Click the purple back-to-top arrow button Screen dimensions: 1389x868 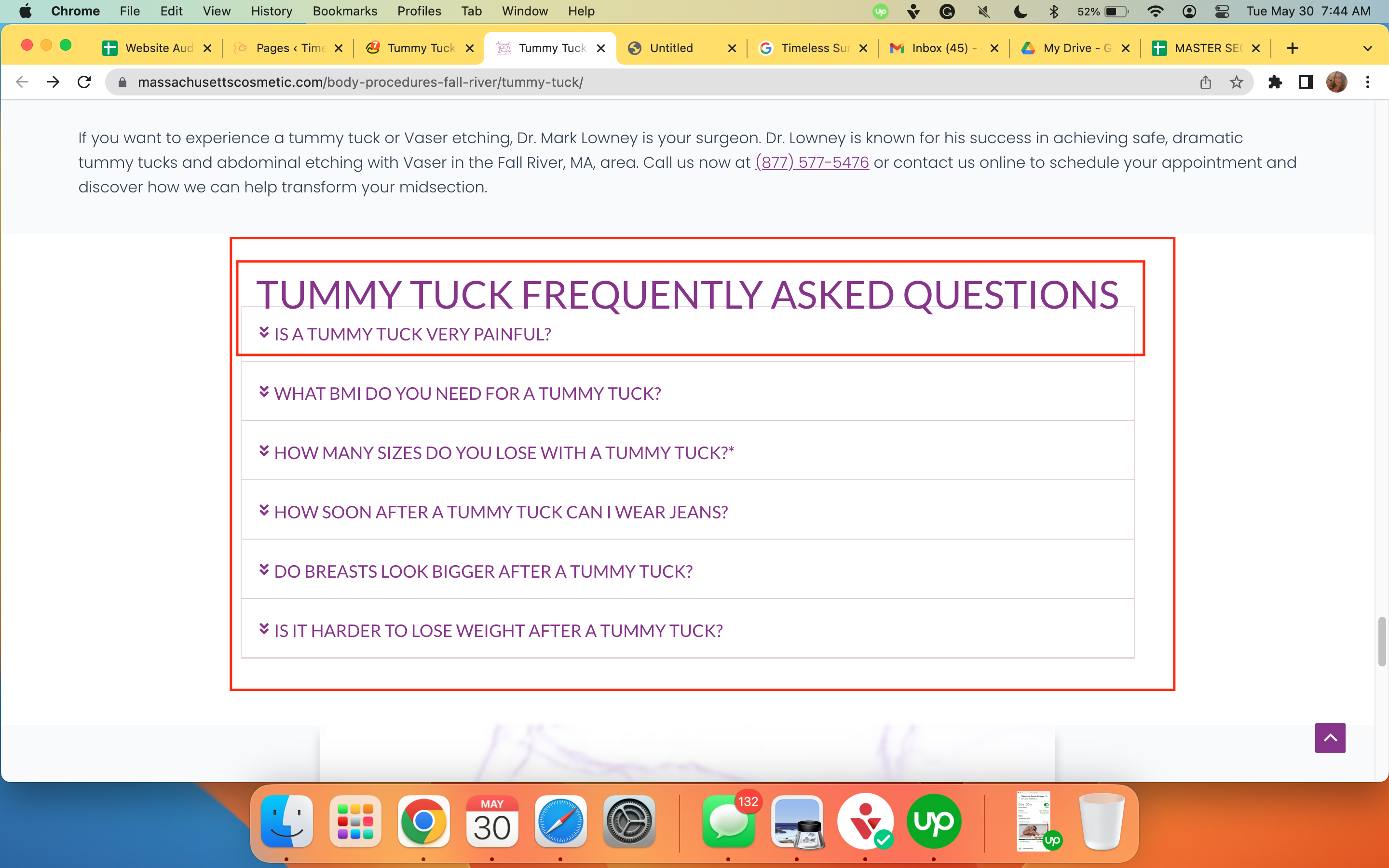tap(1330, 738)
